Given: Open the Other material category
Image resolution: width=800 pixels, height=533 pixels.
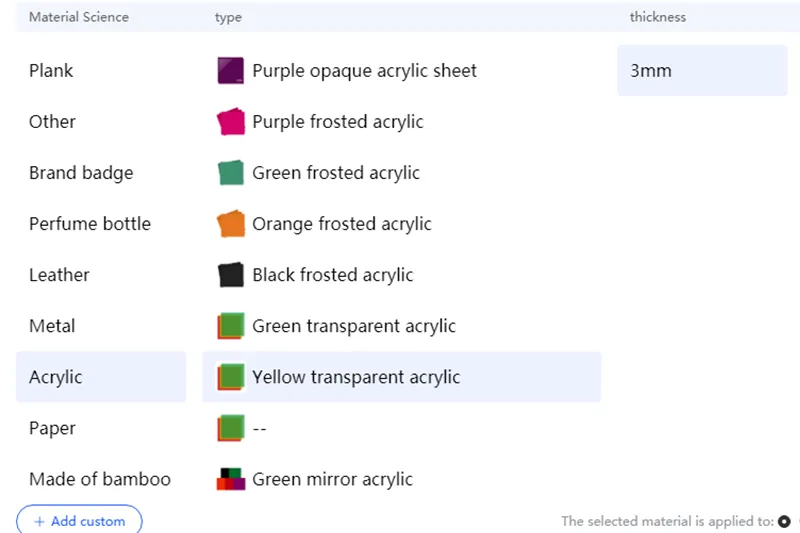Looking at the screenshot, I should [x=52, y=122].
